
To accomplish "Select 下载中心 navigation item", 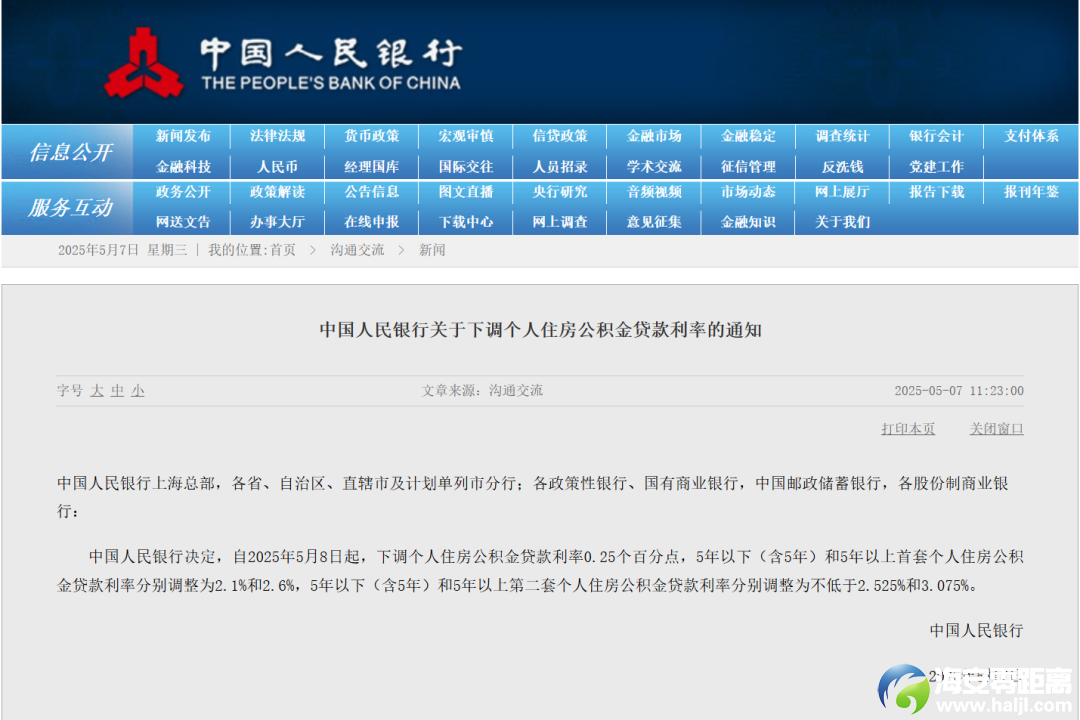I will point(466,222).
